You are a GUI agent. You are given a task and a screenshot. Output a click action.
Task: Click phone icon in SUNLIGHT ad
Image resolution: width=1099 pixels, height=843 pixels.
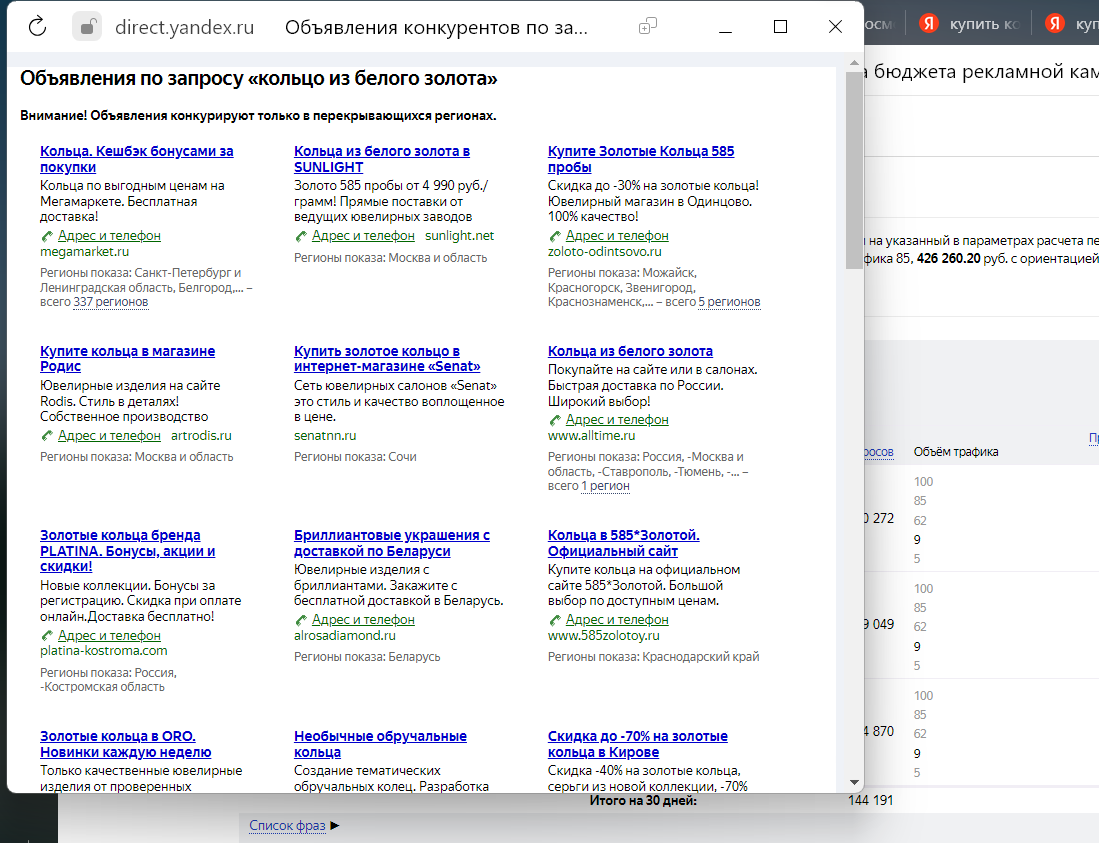coord(301,236)
